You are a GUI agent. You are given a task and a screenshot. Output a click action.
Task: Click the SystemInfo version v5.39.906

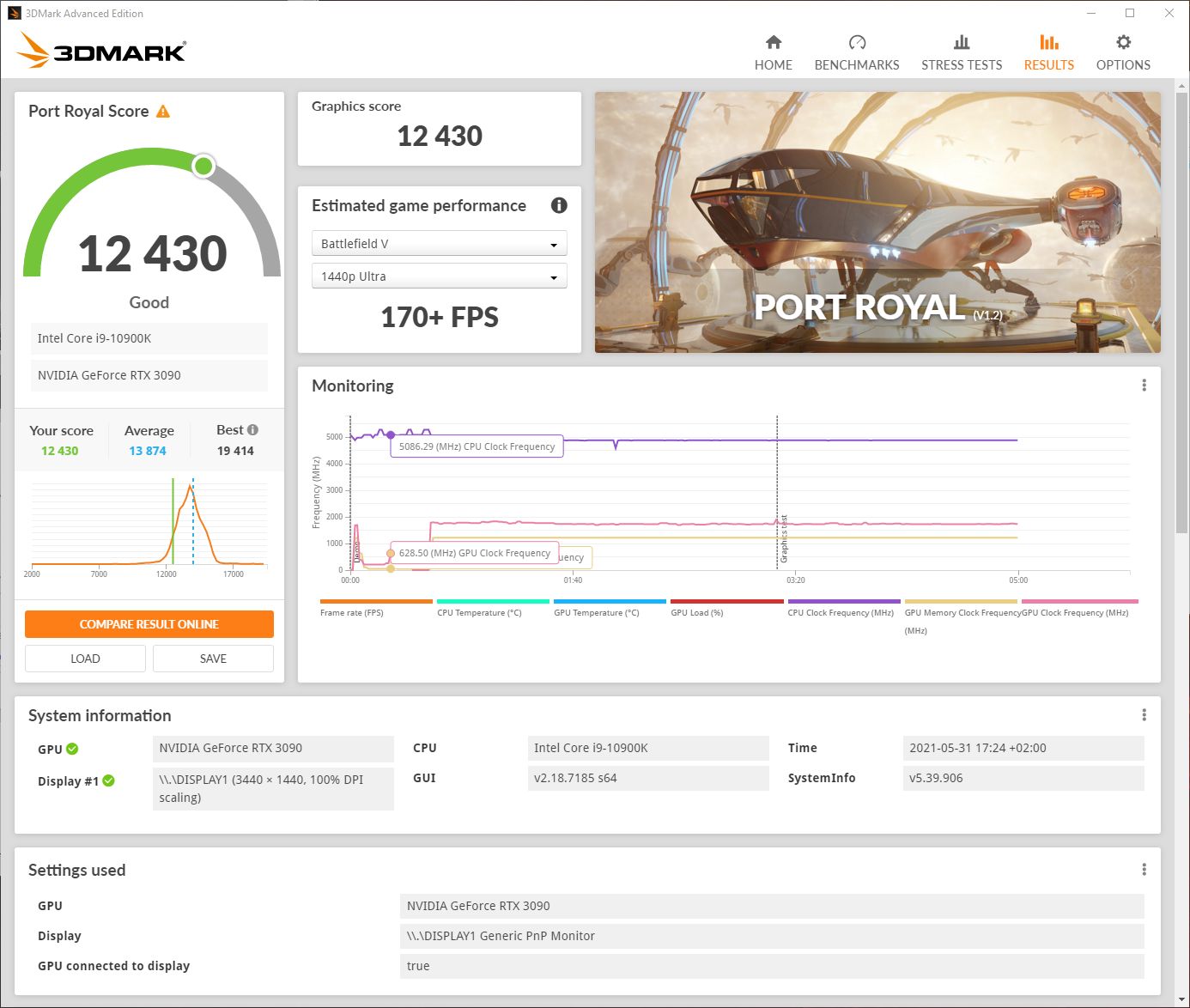pos(1023,778)
